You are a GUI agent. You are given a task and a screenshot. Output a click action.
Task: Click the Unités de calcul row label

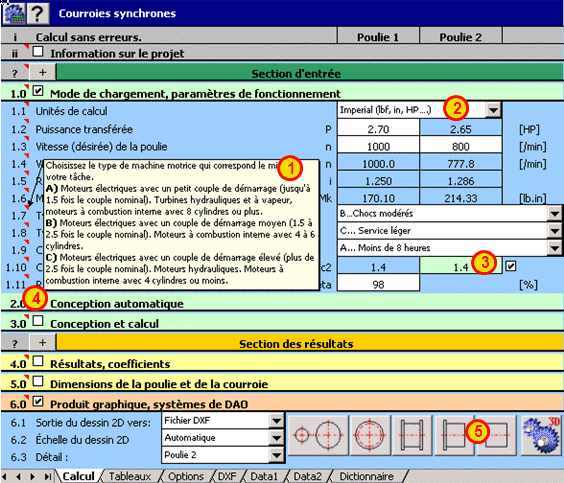click(x=71, y=111)
